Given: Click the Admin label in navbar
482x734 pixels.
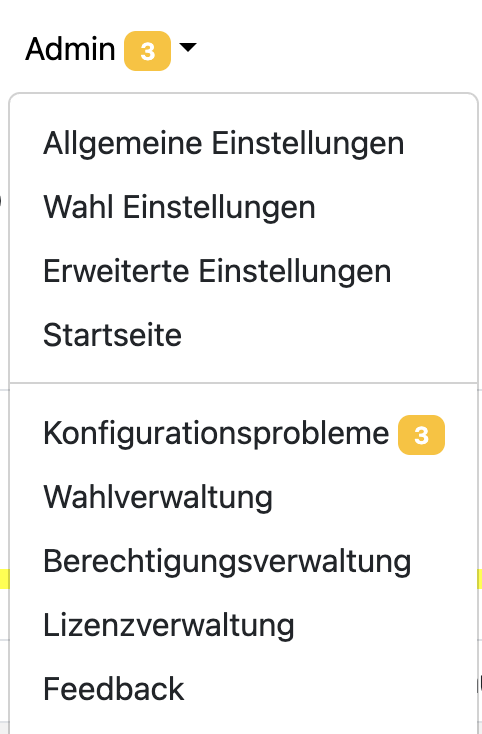Looking at the screenshot, I should pyautogui.click(x=70, y=49).
